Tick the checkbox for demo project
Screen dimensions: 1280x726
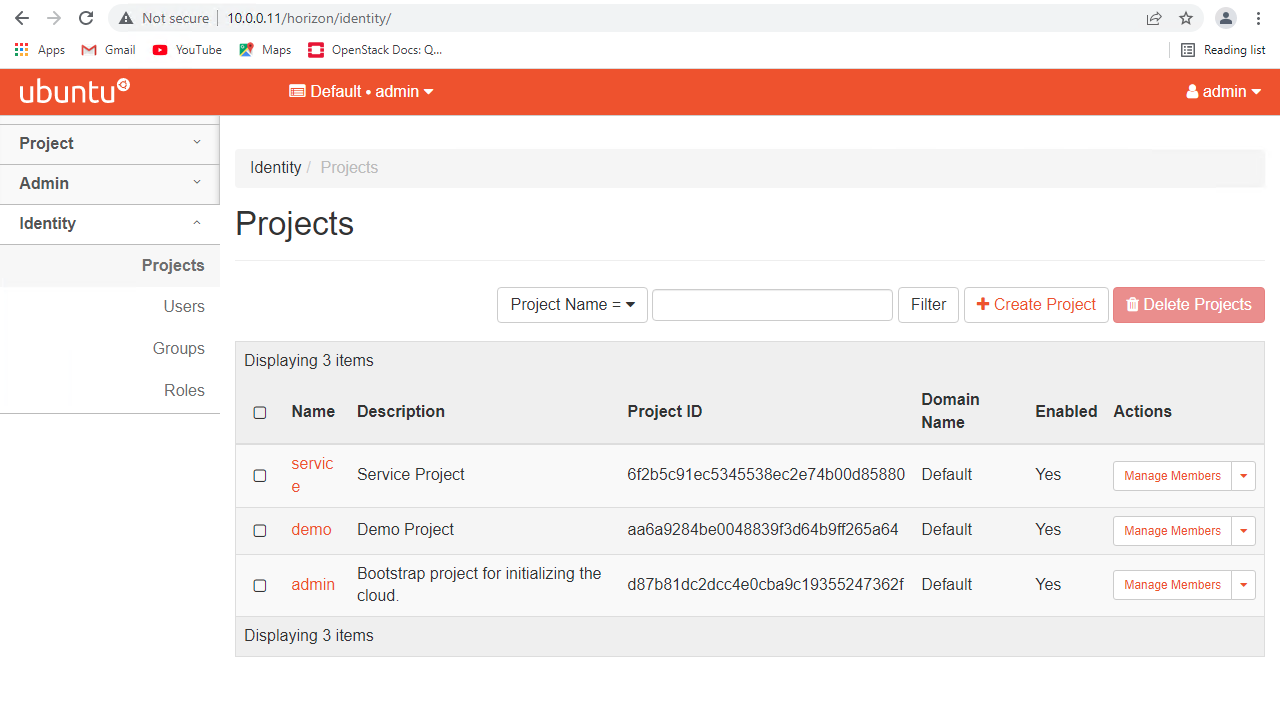[x=260, y=531]
